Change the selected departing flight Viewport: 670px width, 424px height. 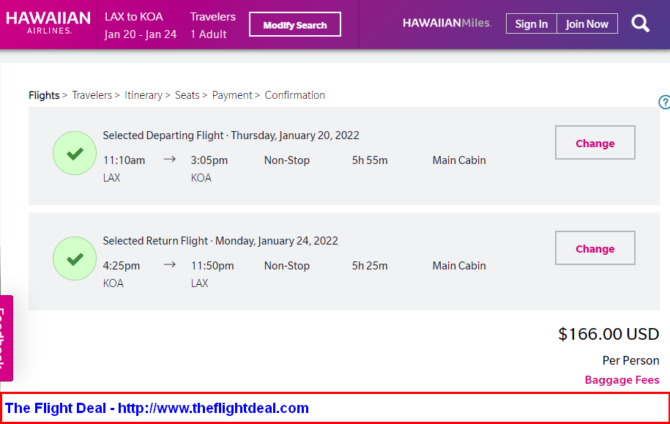click(595, 143)
